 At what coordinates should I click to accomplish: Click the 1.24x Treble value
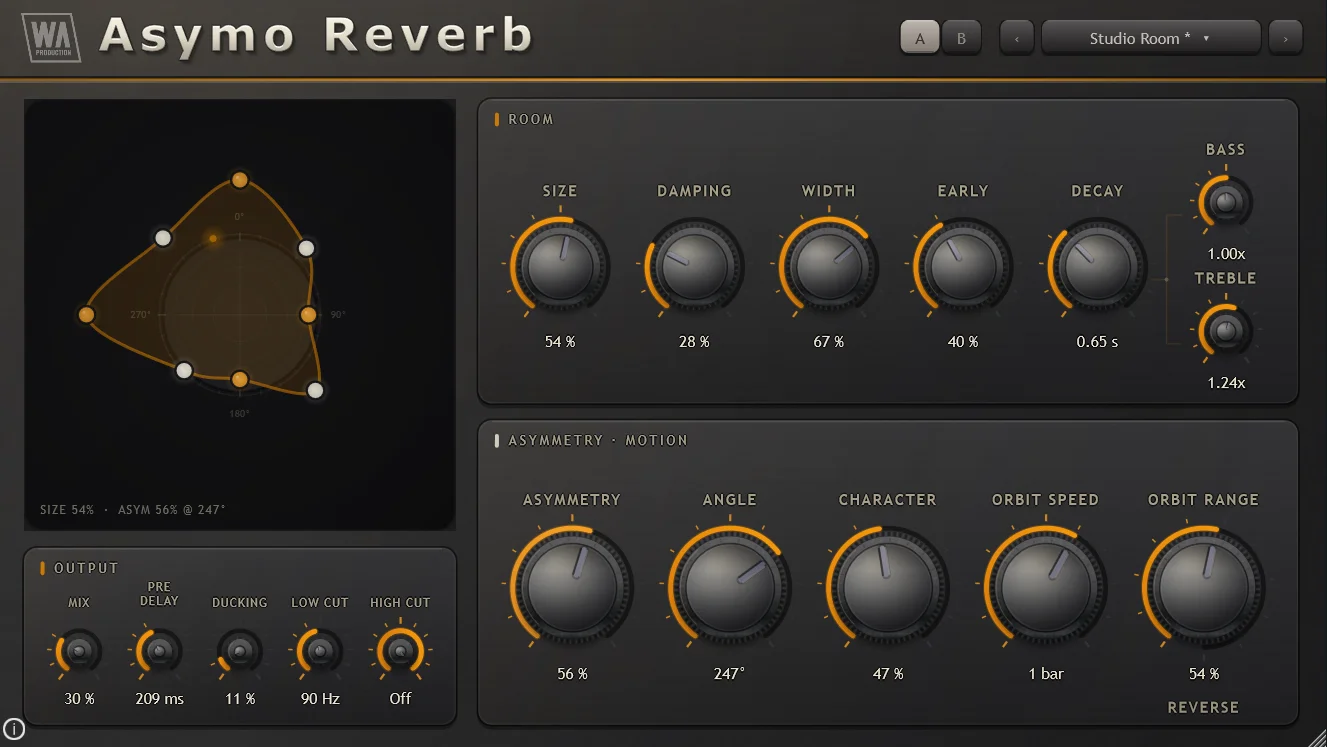(x=1226, y=382)
